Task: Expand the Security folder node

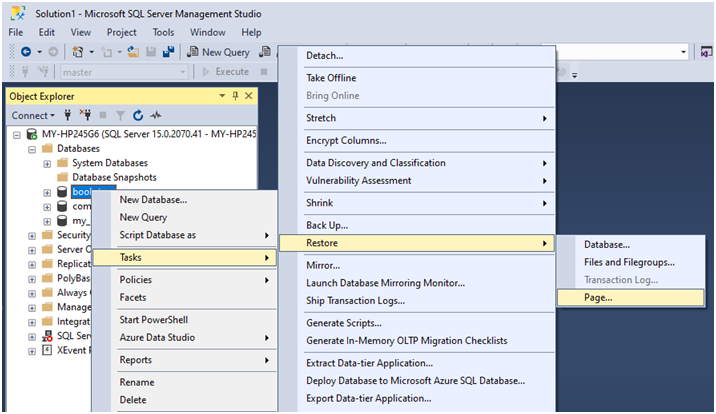Action: point(32,236)
